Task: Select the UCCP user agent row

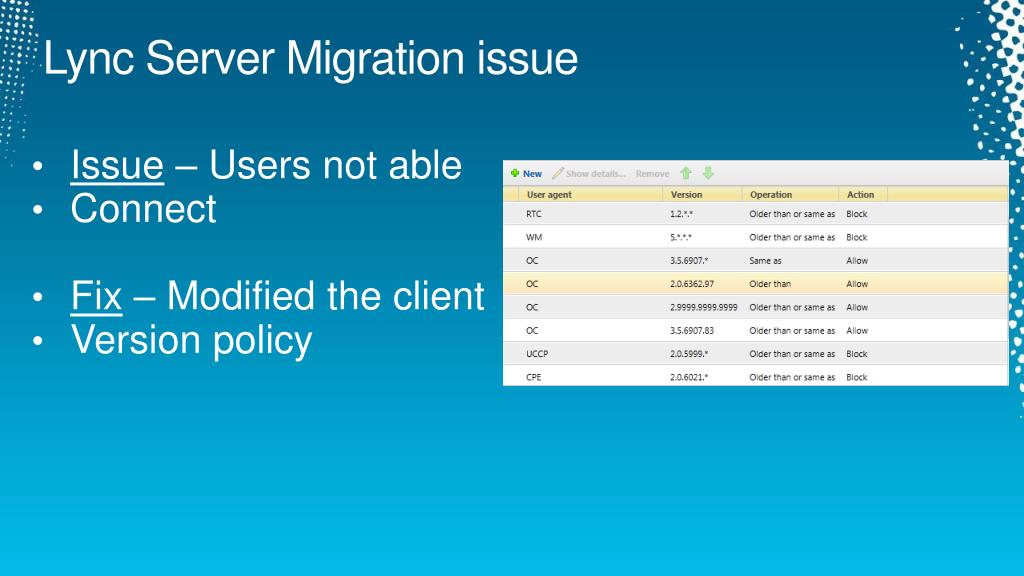Action: (756, 354)
